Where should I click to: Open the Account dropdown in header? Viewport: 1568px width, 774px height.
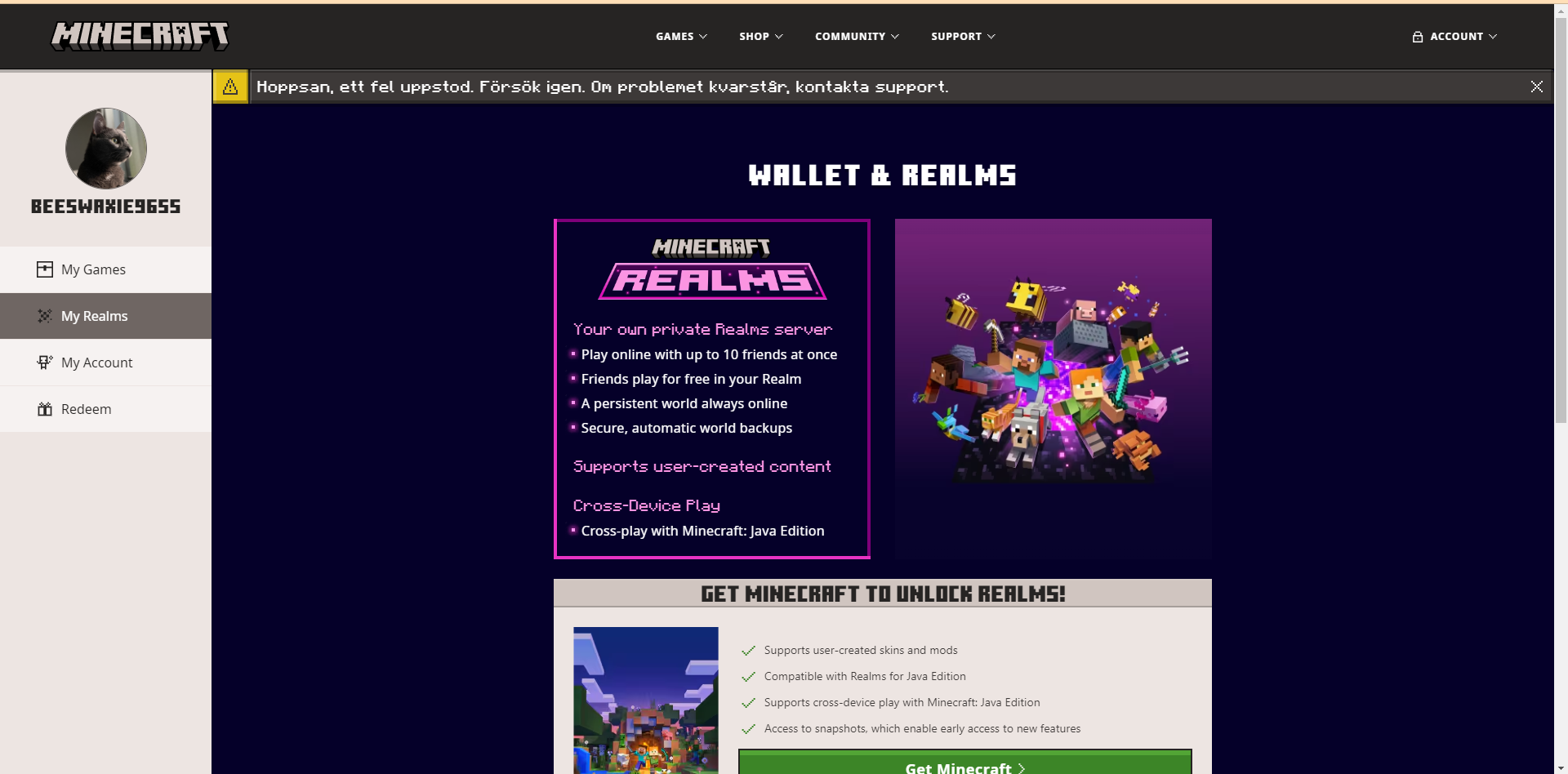pos(1454,37)
